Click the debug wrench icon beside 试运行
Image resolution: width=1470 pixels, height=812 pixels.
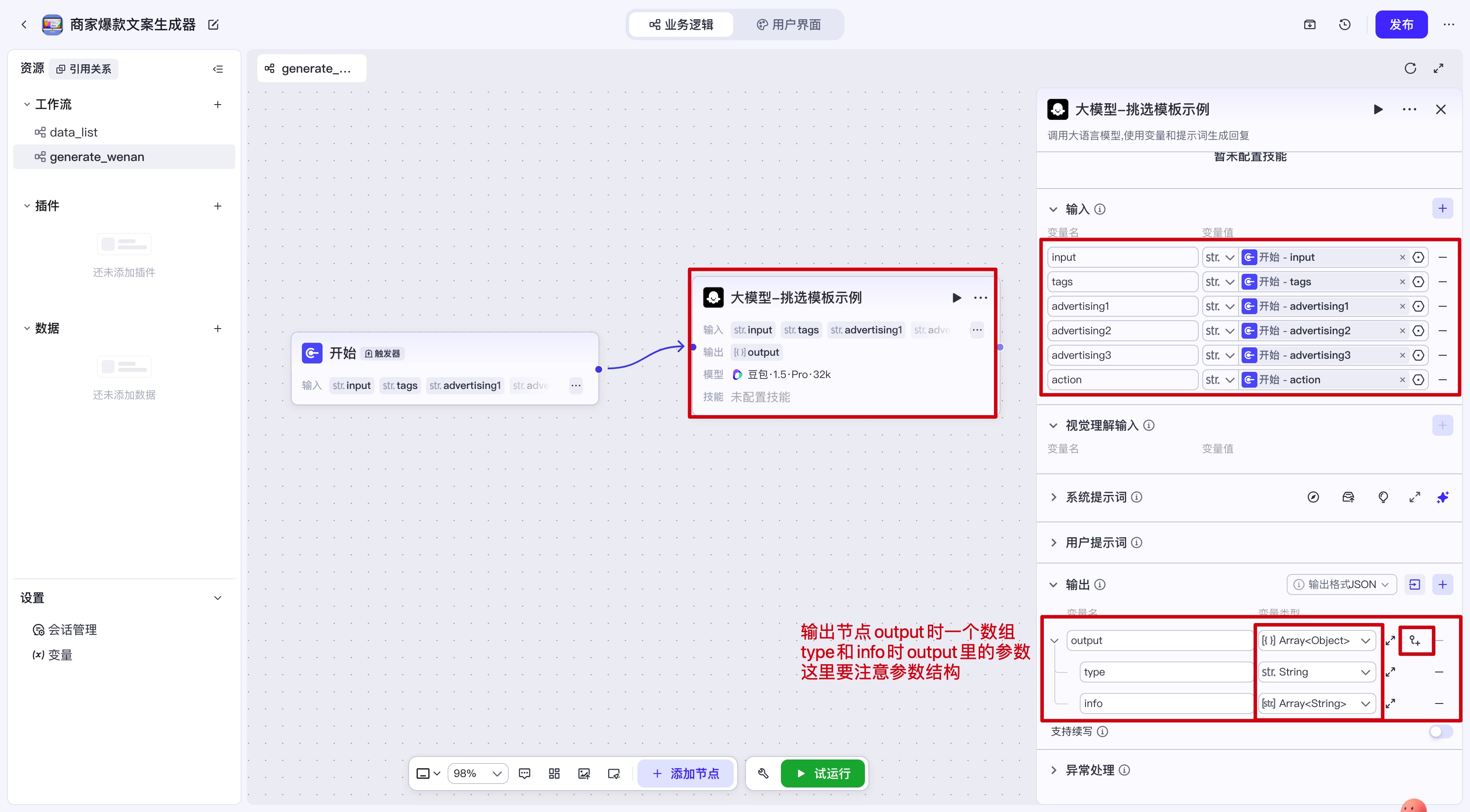pyautogui.click(x=763, y=773)
